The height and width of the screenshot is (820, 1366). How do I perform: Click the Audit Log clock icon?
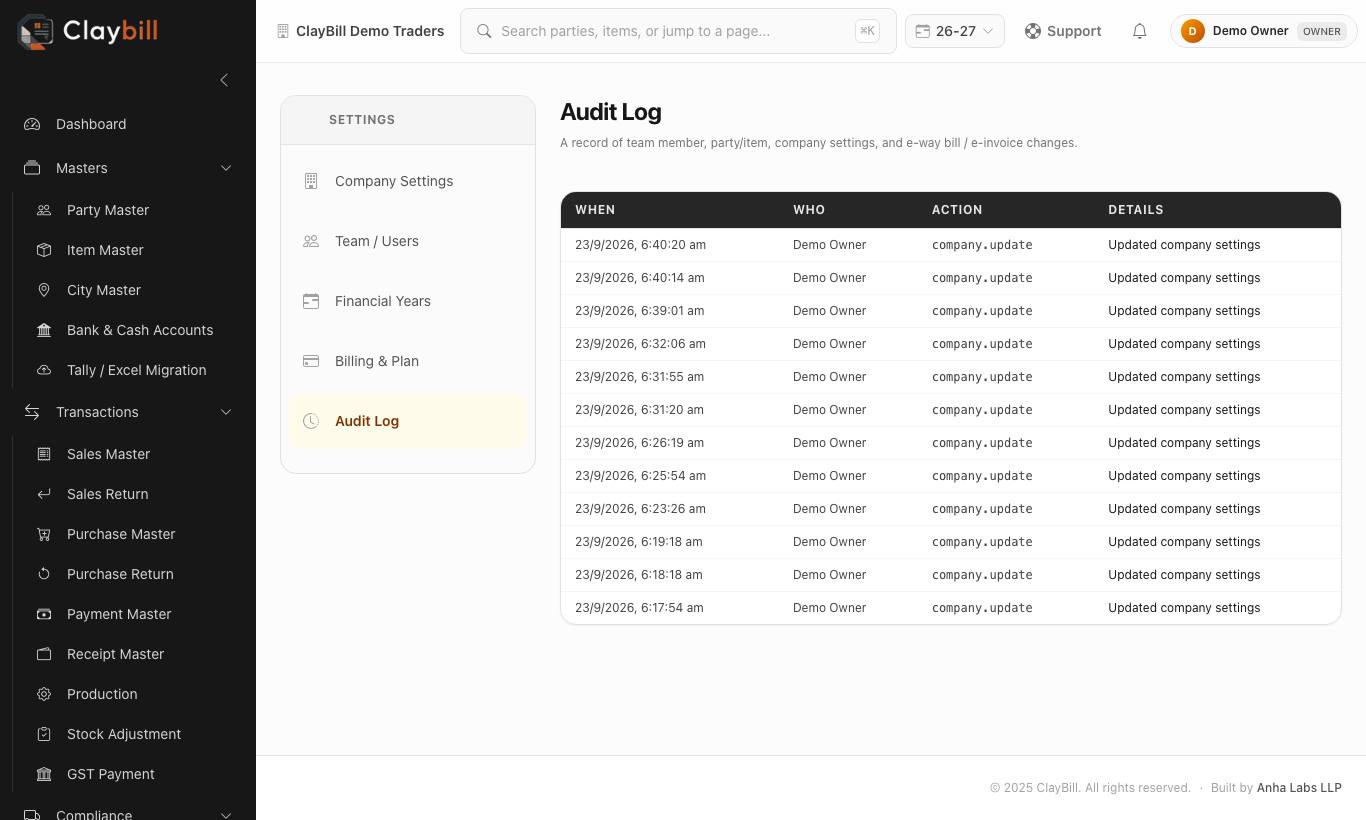(x=311, y=421)
